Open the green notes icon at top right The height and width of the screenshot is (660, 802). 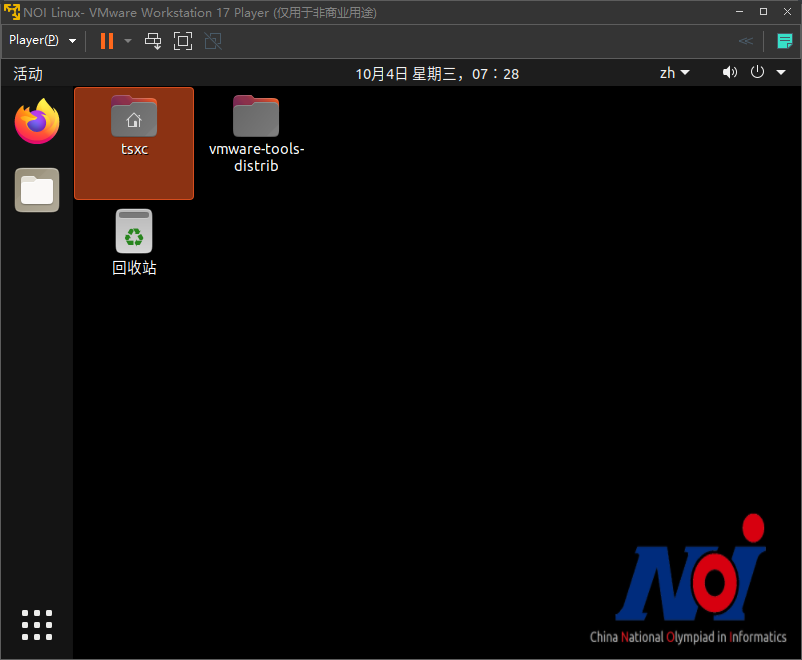click(785, 41)
